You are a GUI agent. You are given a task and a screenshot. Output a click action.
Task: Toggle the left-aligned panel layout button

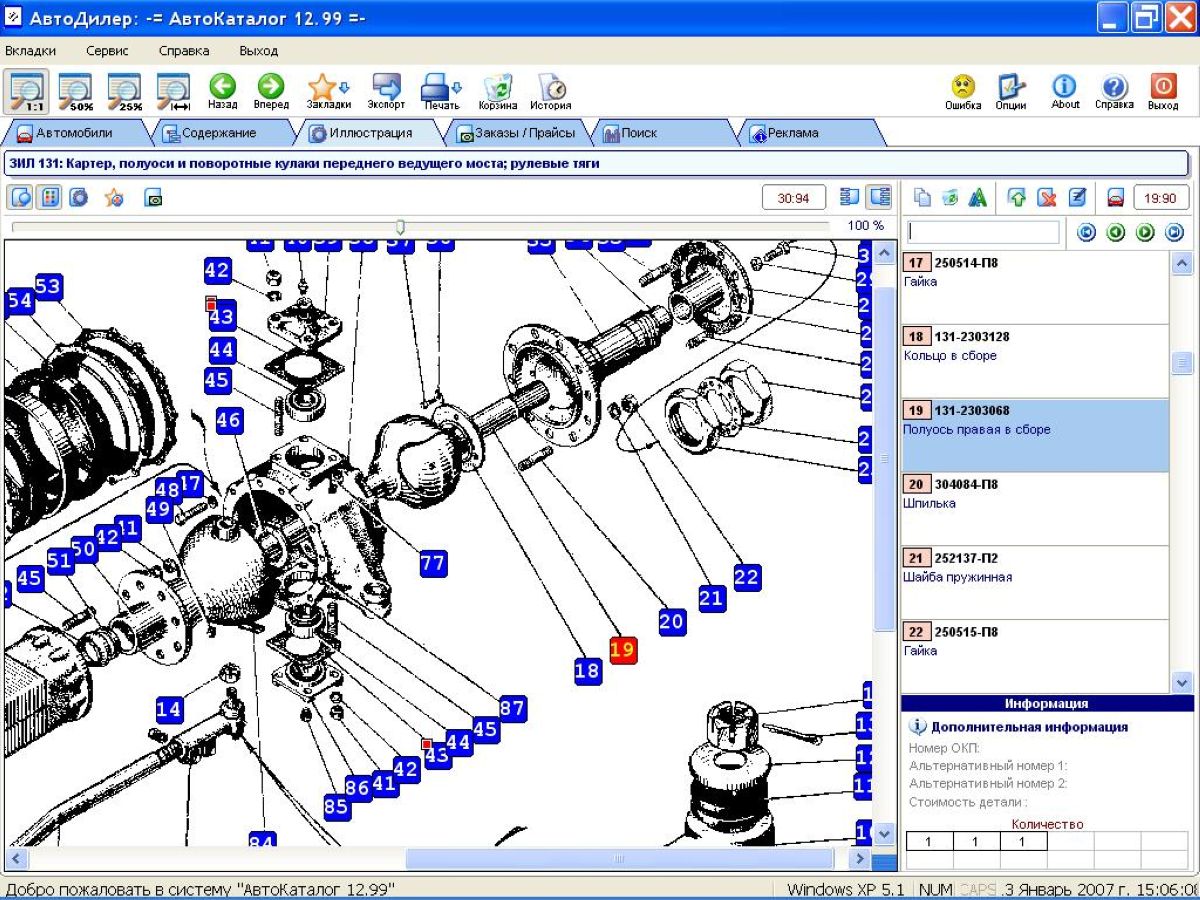point(850,197)
